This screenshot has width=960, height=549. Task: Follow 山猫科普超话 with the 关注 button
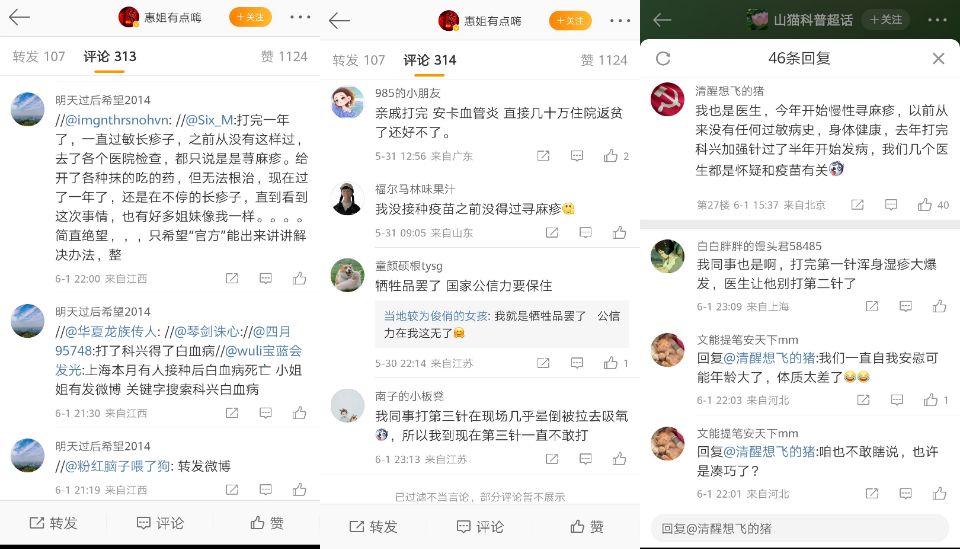886,20
